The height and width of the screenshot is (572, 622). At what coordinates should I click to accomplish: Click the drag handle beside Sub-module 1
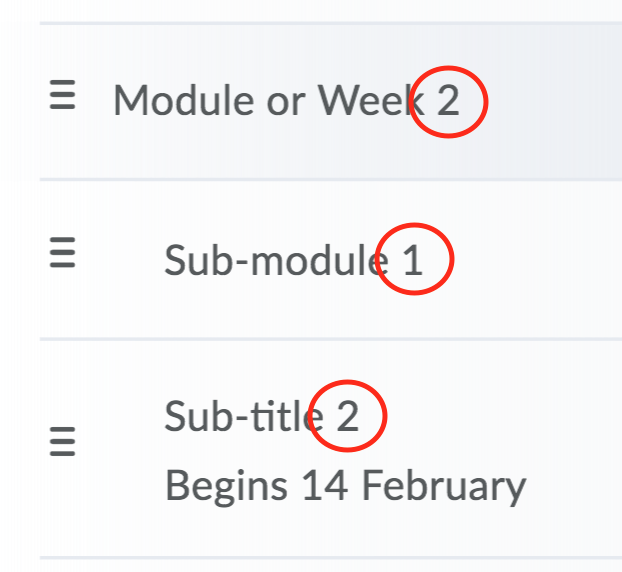63,256
